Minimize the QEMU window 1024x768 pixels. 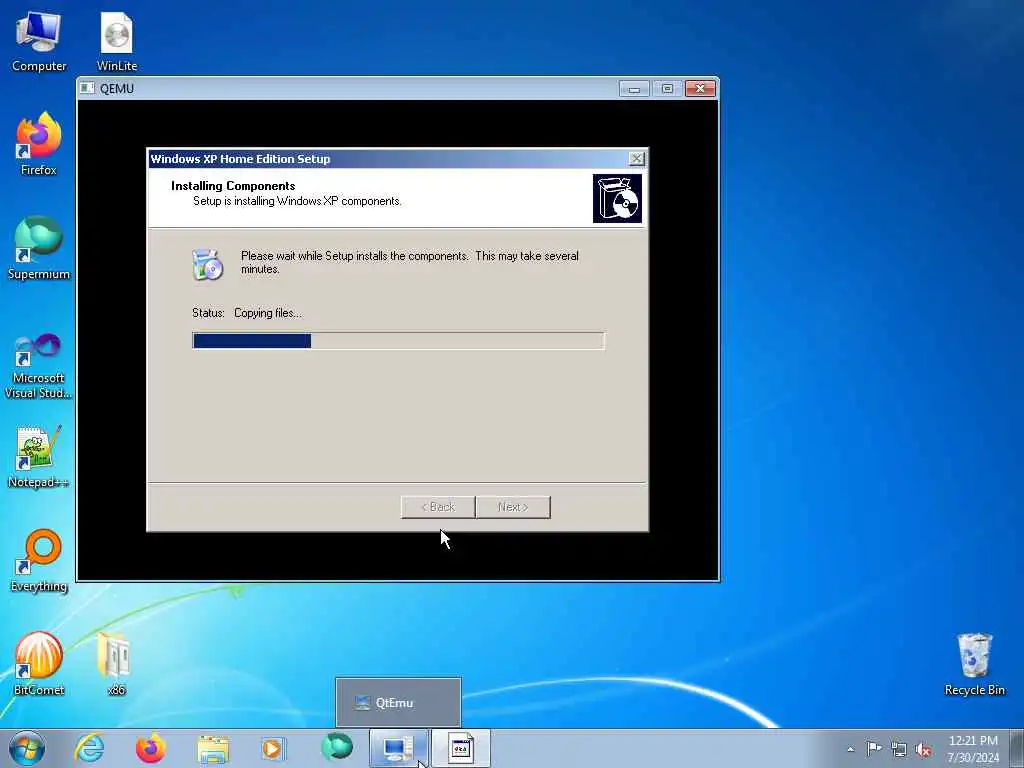(633, 88)
